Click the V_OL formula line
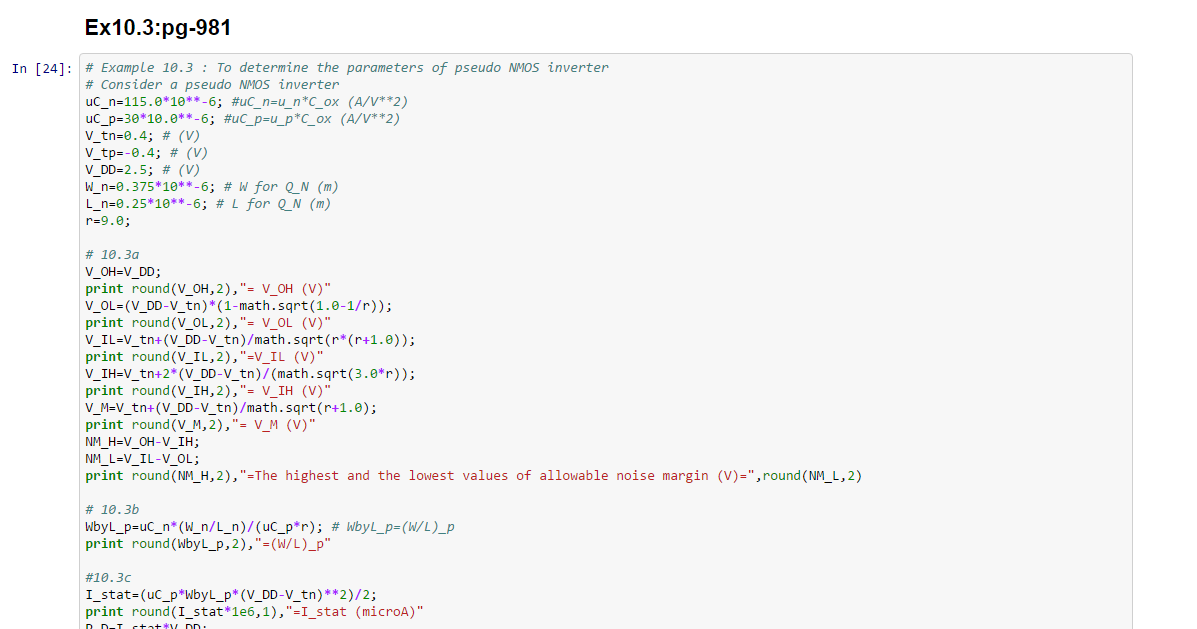 click(239, 306)
